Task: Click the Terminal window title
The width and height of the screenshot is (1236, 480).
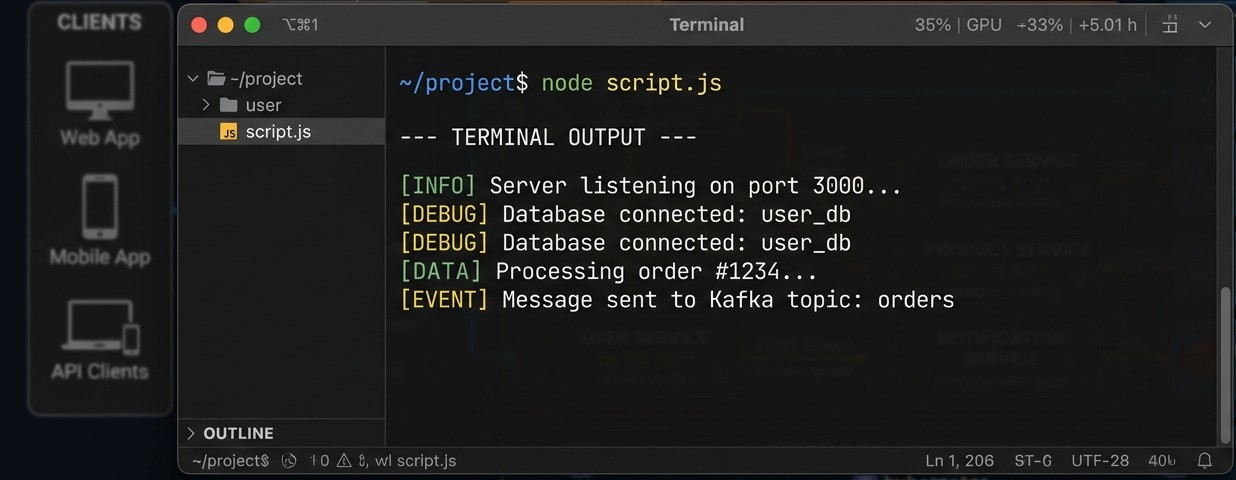Action: click(x=707, y=25)
